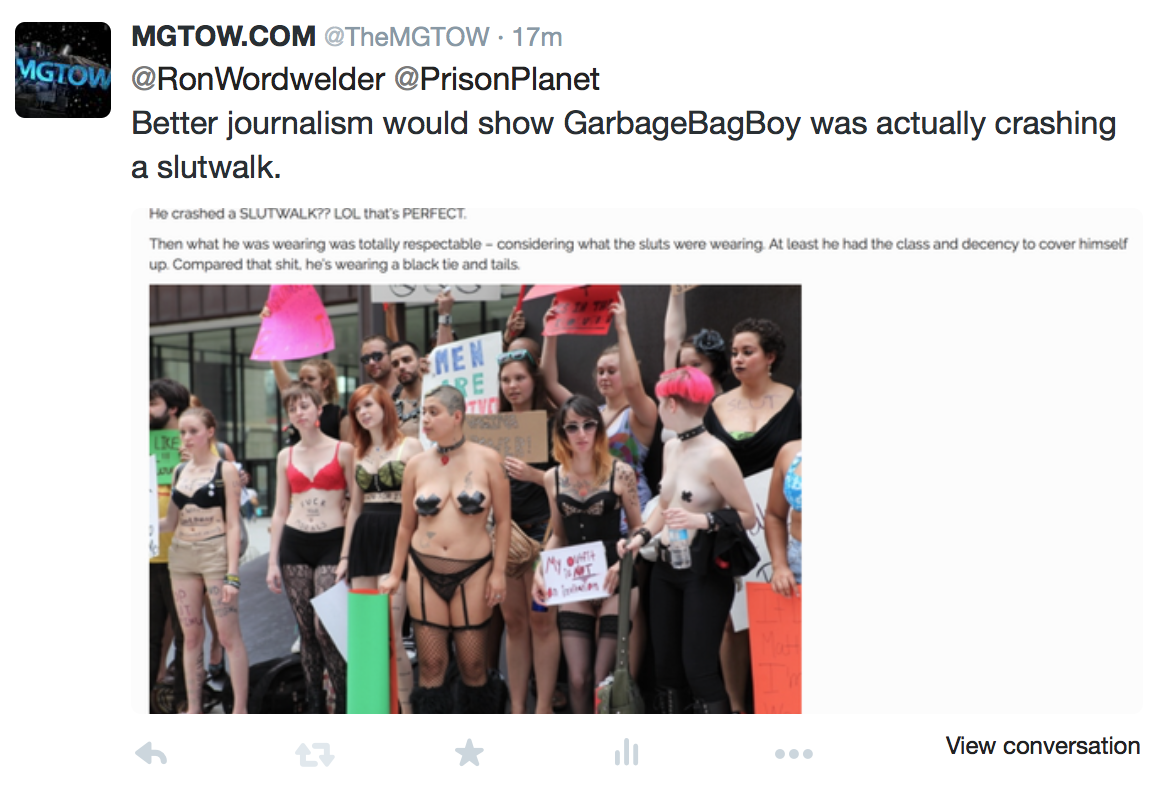Image resolution: width=1160 pixels, height=788 pixels.
Task: Click paragraph starting 'Then what he was wearing'
Action: click(638, 254)
